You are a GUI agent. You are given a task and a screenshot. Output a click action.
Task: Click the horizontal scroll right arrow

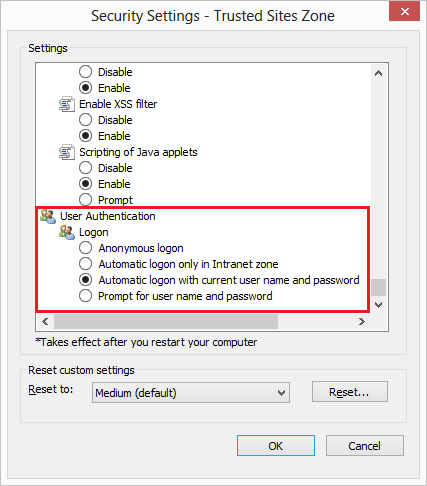coord(362,321)
